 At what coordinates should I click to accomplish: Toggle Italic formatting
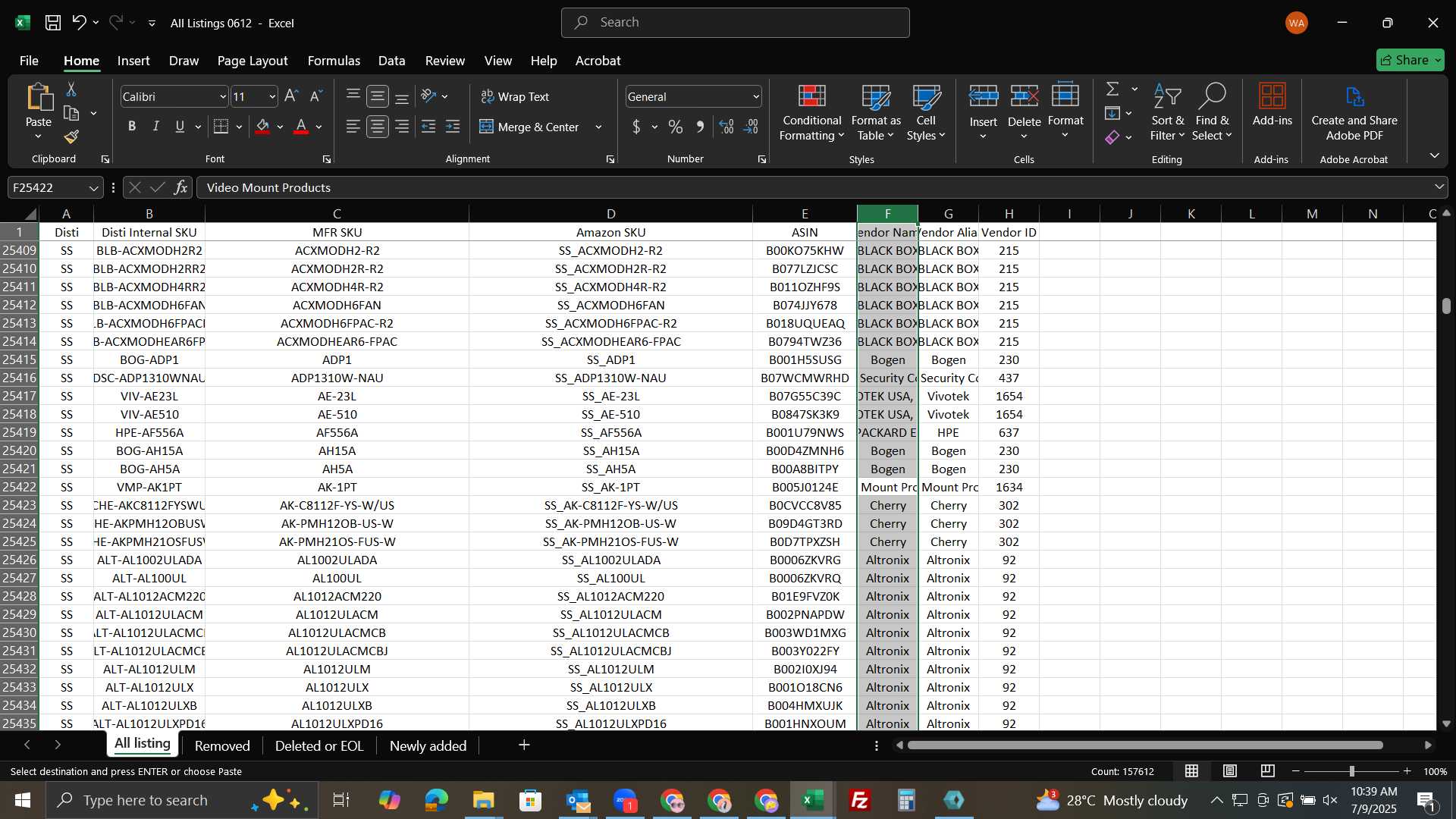tap(155, 127)
